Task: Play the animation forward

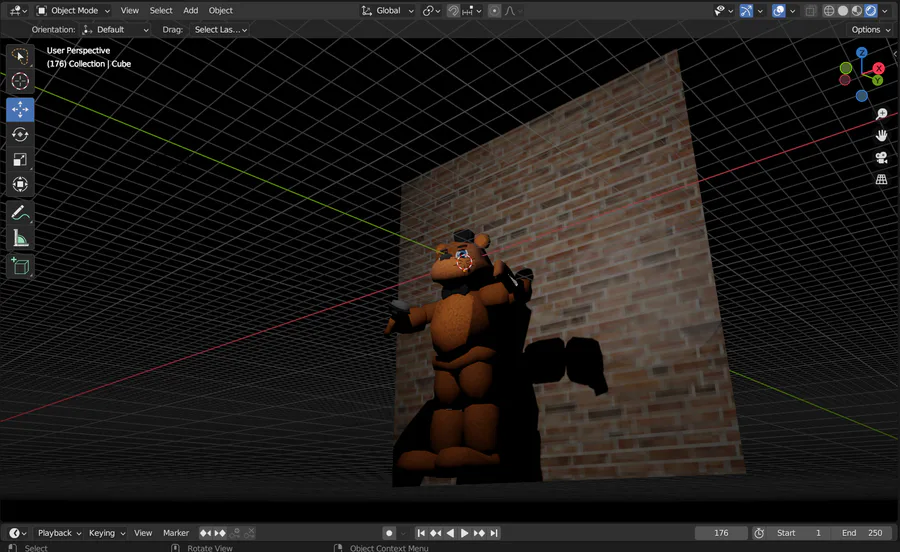Action: [x=464, y=533]
